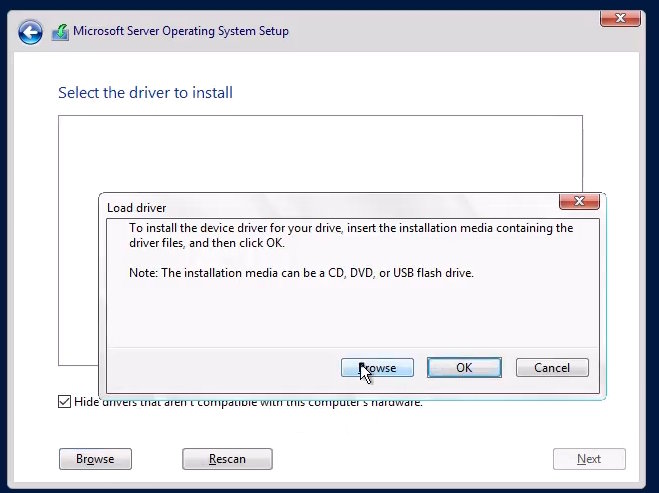Click the note about CD, DVD, or USB media
The width and height of the screenshot is (659, 493).
[301, 273]
